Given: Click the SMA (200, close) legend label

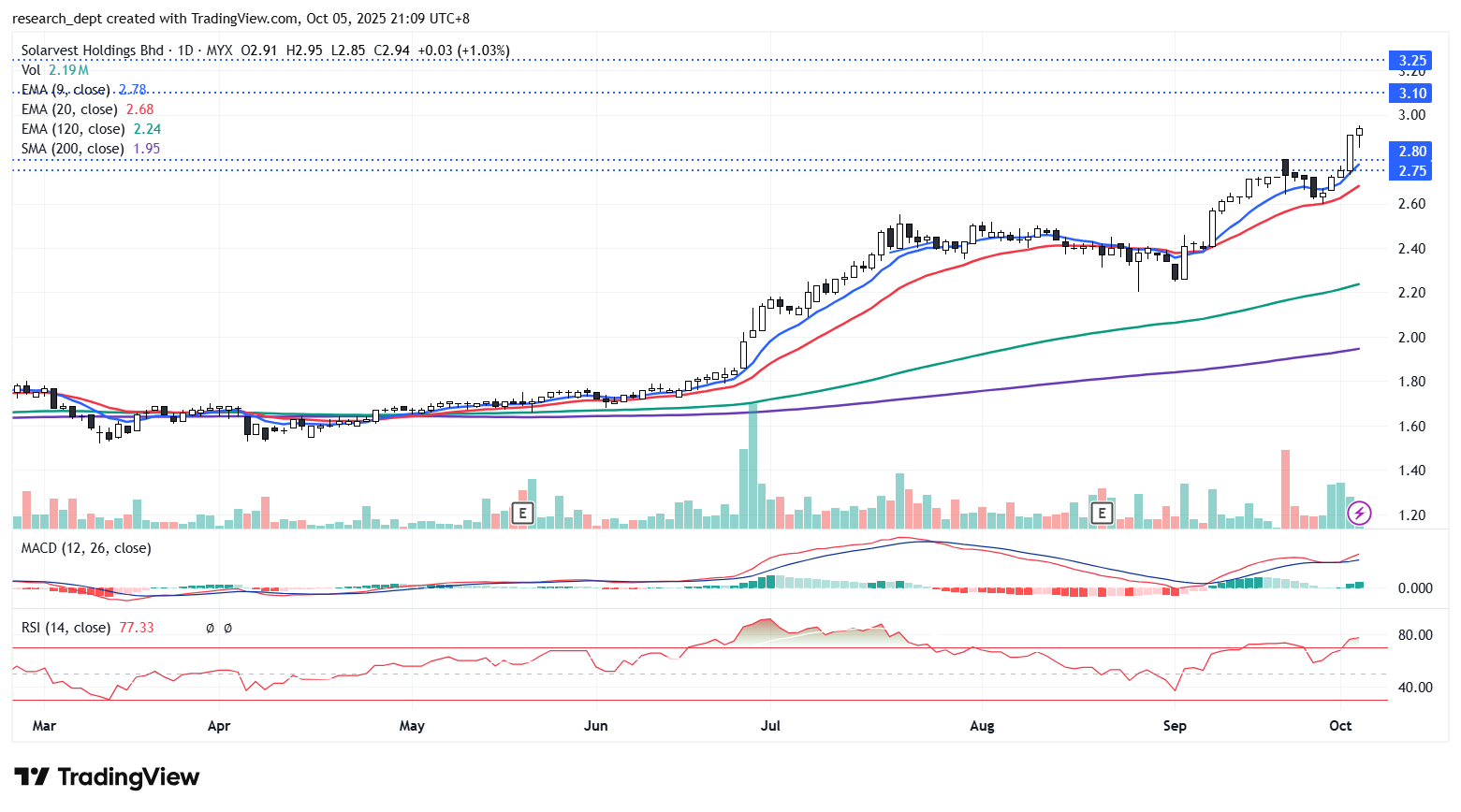Looking at the screenshot, I should click(x=73, y=149).
